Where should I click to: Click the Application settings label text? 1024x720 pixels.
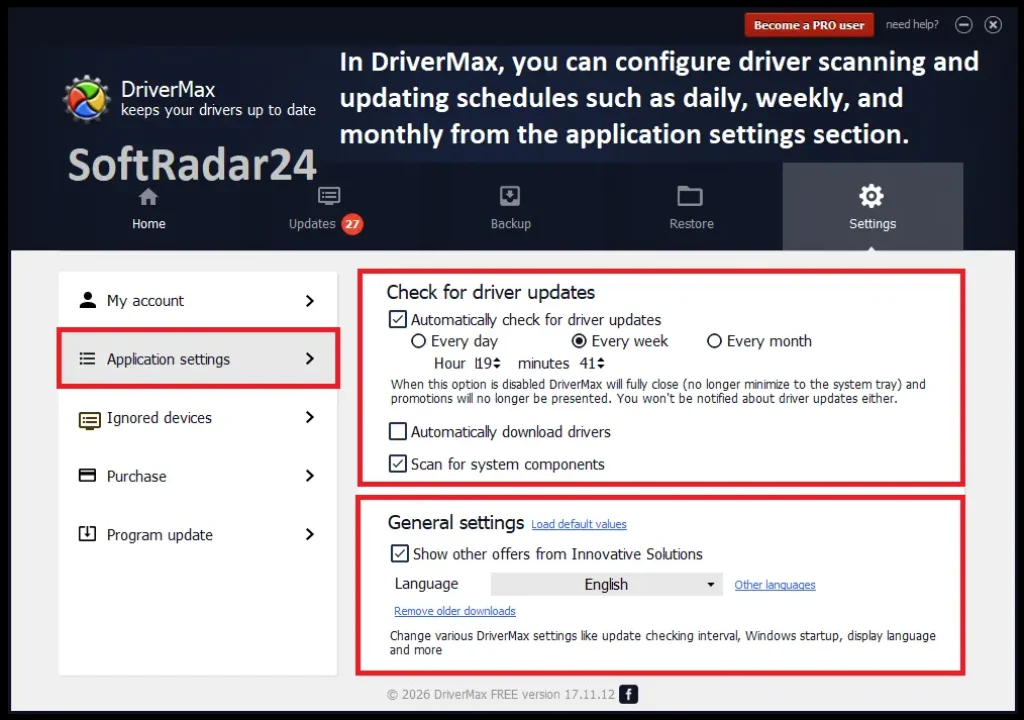[x=168, y=359]
